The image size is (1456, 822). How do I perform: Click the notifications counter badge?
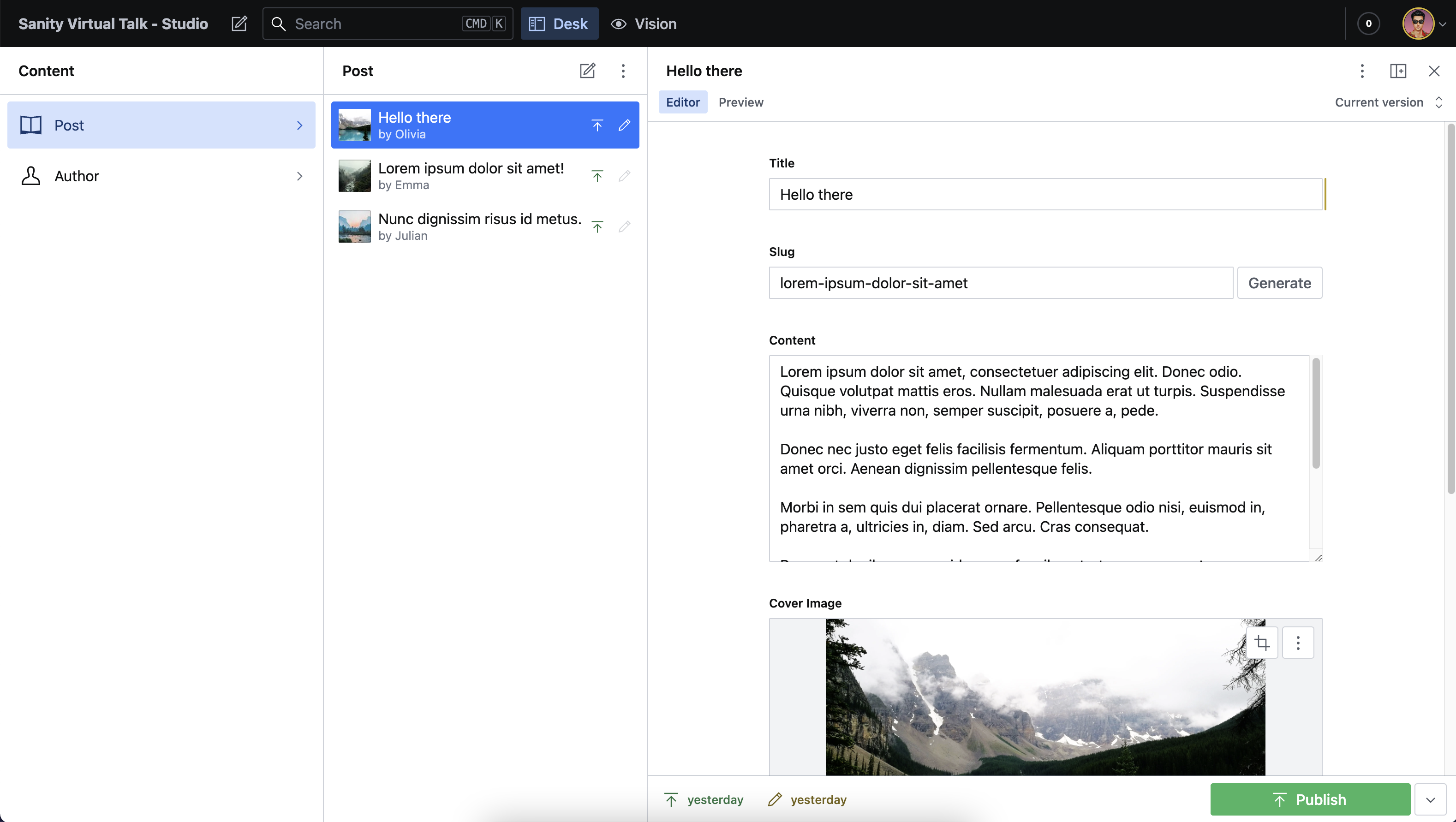1368,24
